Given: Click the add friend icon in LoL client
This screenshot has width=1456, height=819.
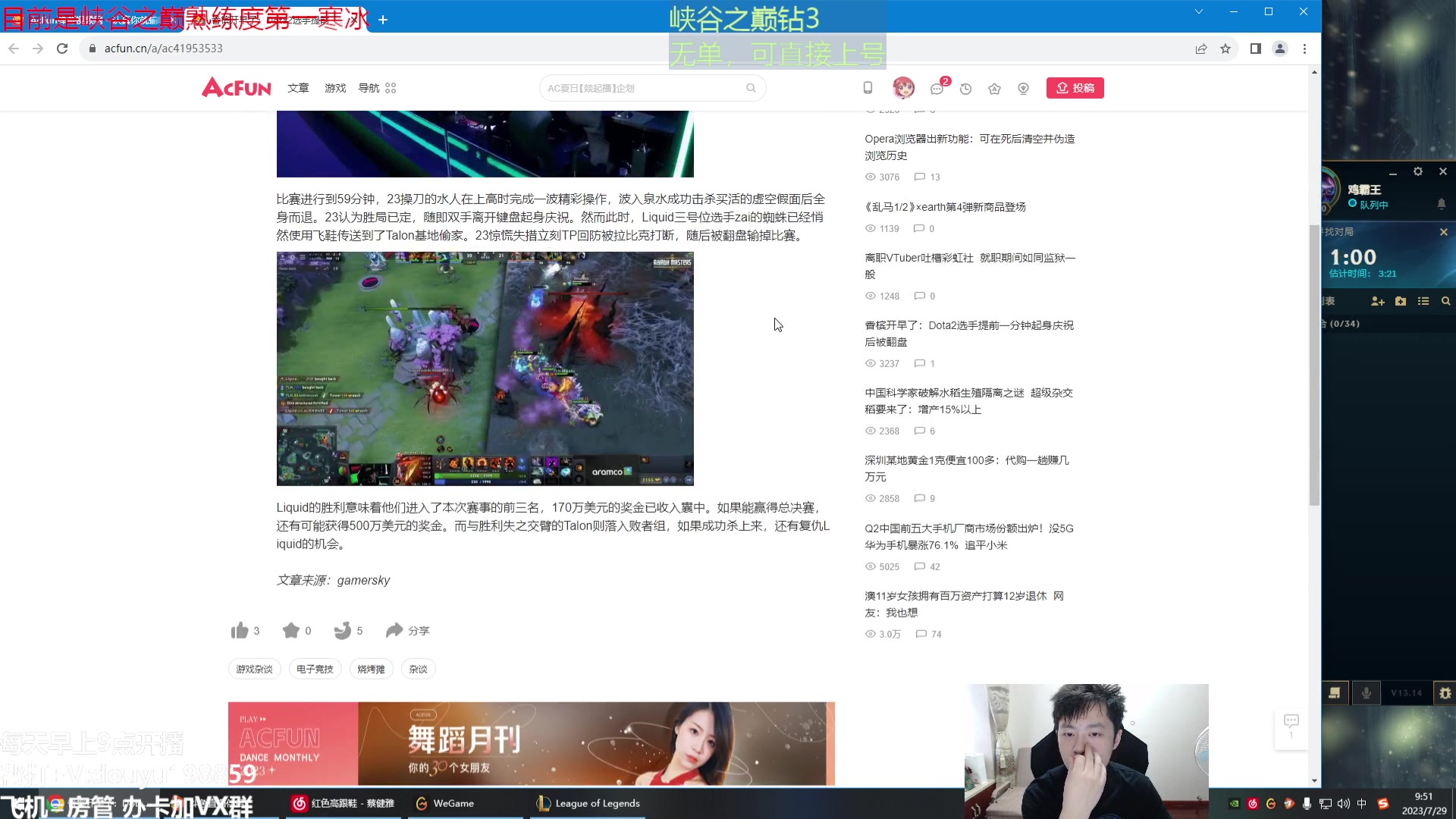Looking at the screenshot, I should pyautogui.click(x=1377, y=301).
